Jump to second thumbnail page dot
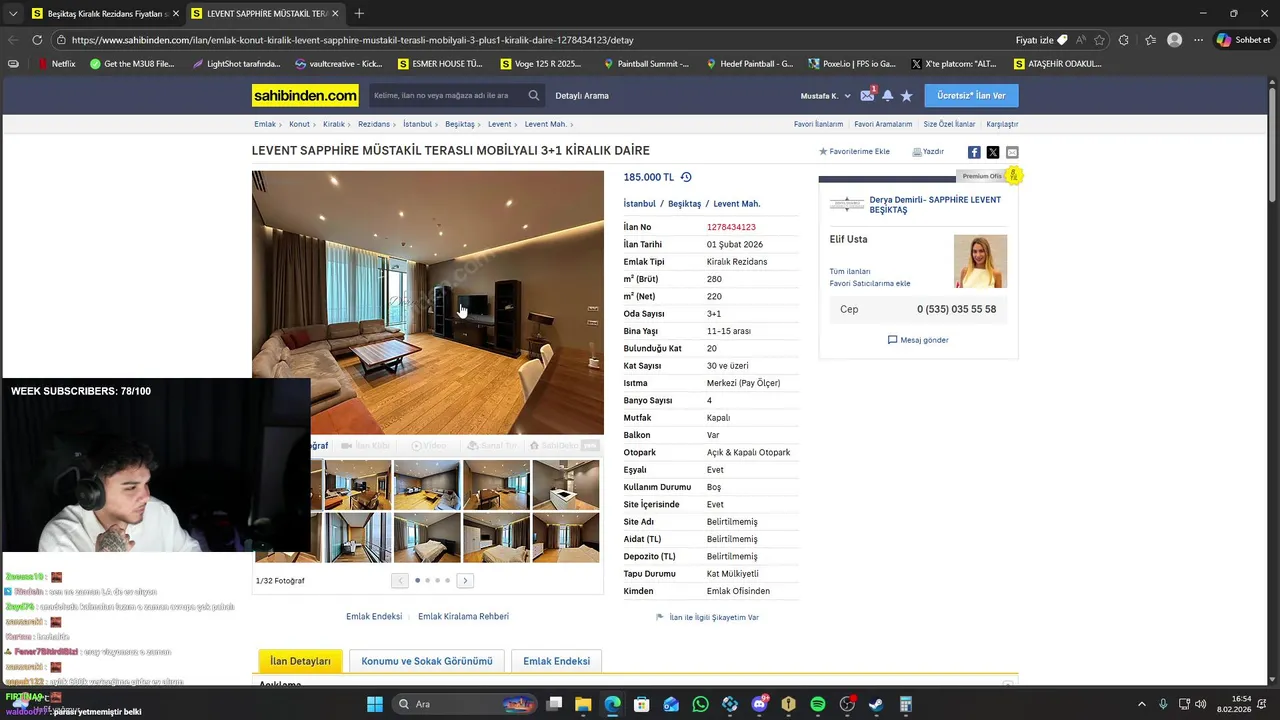 [427, 580]
